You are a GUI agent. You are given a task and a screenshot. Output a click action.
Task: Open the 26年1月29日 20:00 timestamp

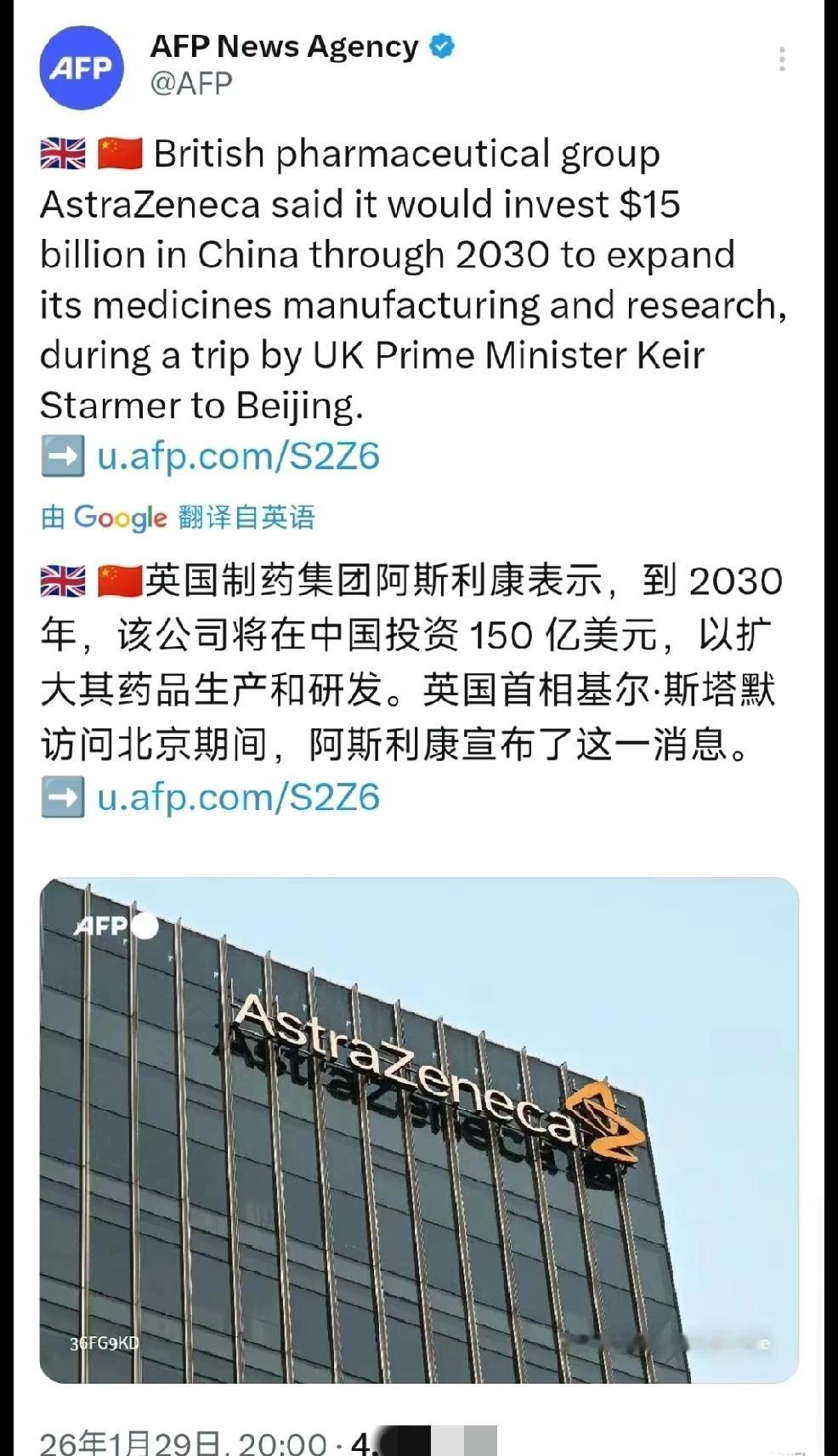(x=184, y=1442)
